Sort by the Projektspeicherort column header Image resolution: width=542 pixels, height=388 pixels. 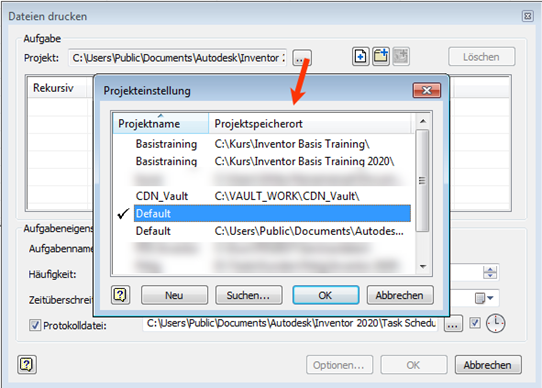tap(310, 123)
